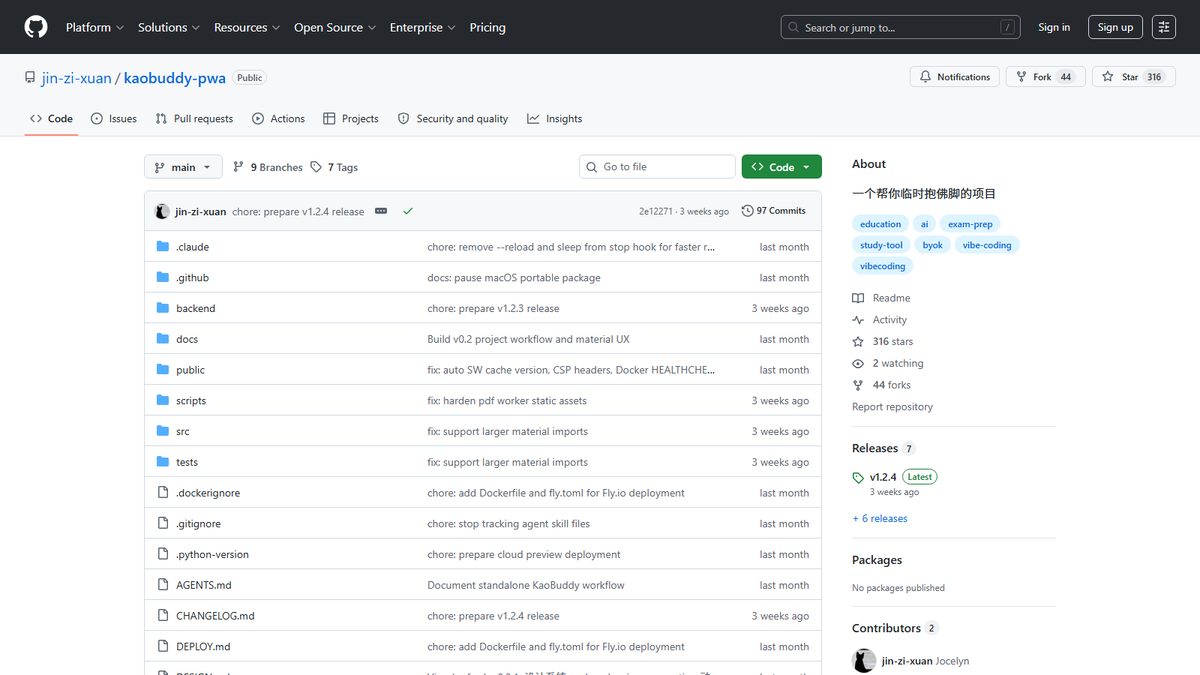Screen dimensions: 1200x675
Task: Open the DEPLOY.md file name
Action: (203, 647)
